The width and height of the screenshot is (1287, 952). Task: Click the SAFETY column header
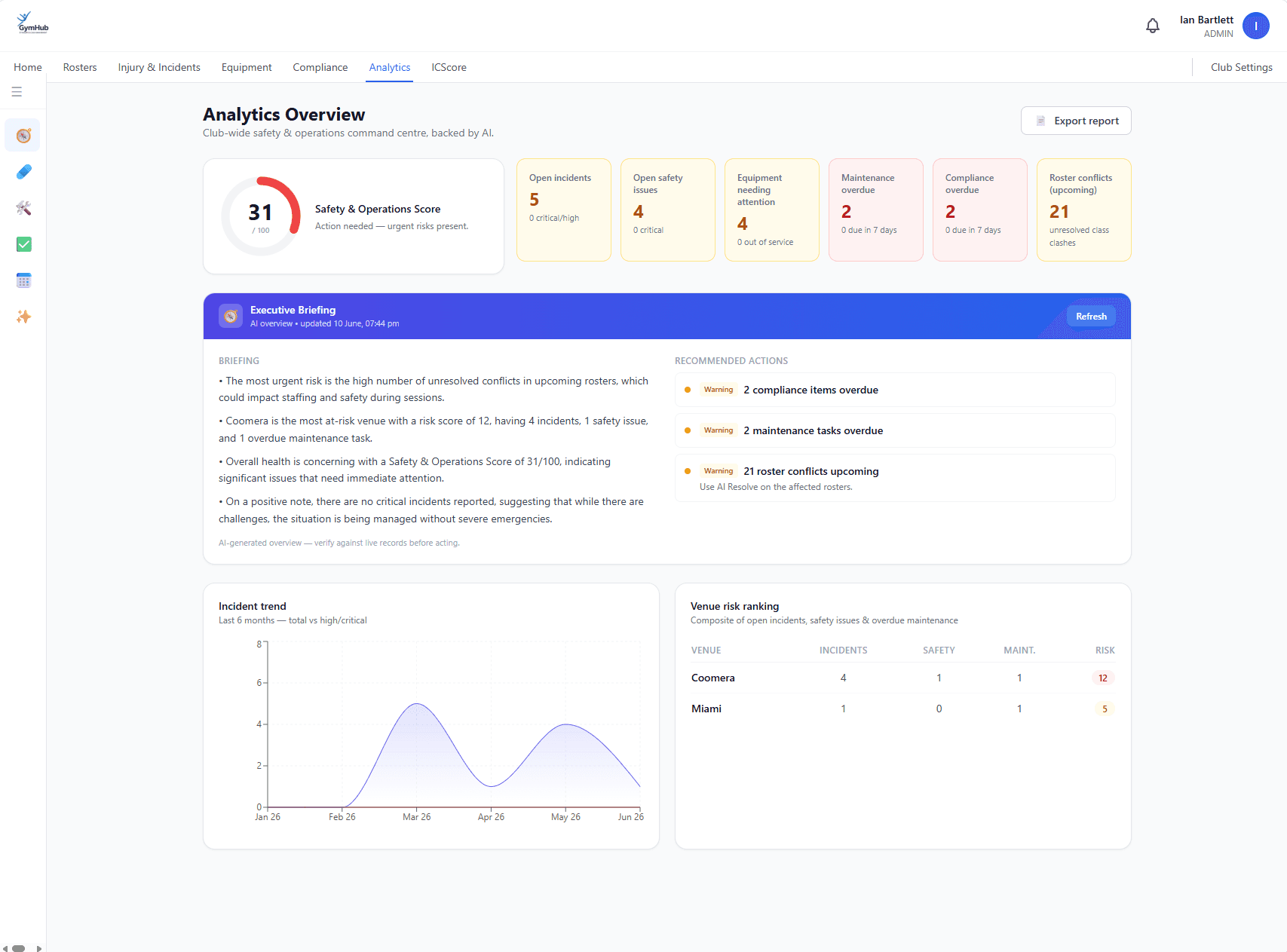click(x=939, y=650)
